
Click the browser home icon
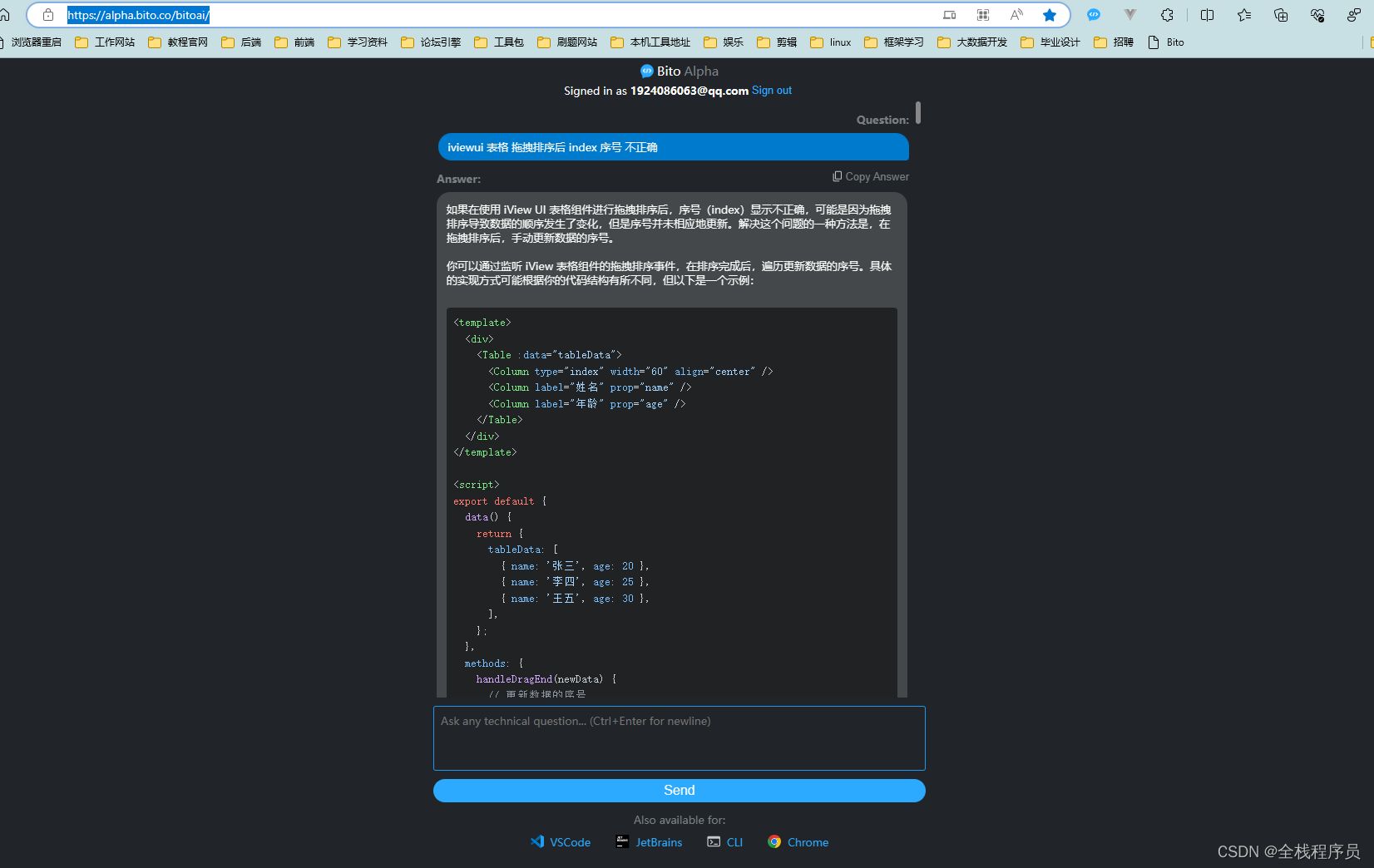click(x=4, y=15)
